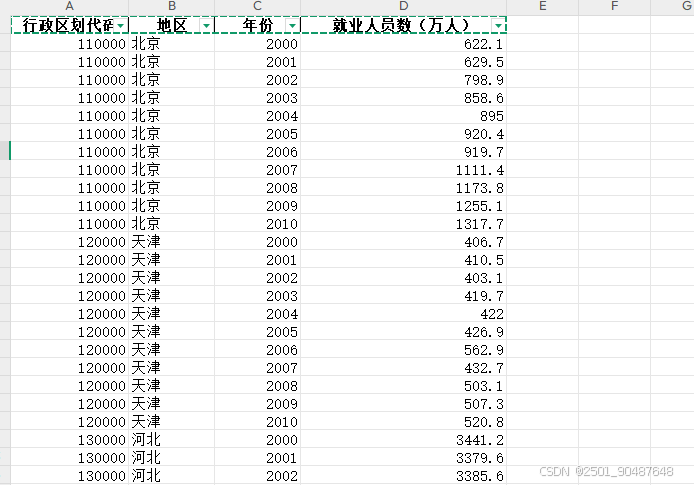
Task: Open the filter dropdown for 年份 column
Action: [292, 26]
